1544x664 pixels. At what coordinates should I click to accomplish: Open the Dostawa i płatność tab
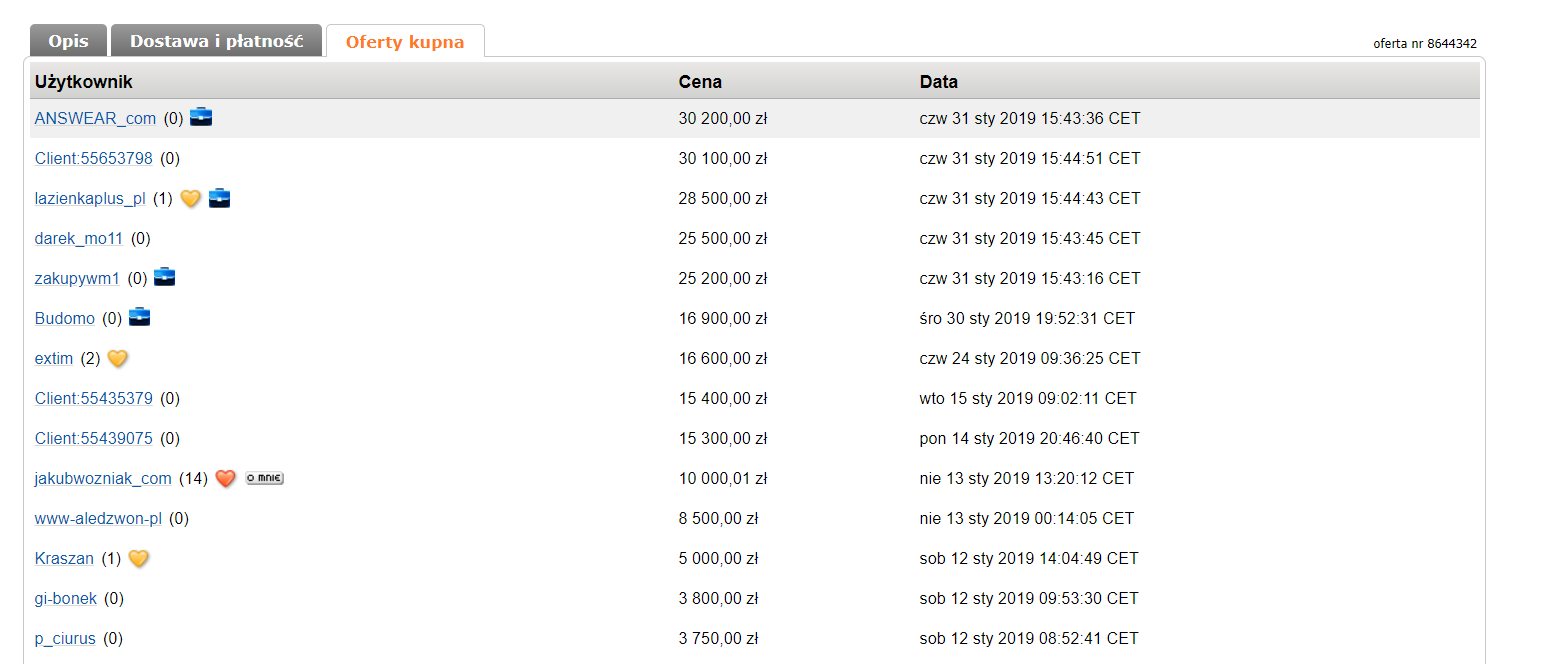pos(216,41)
